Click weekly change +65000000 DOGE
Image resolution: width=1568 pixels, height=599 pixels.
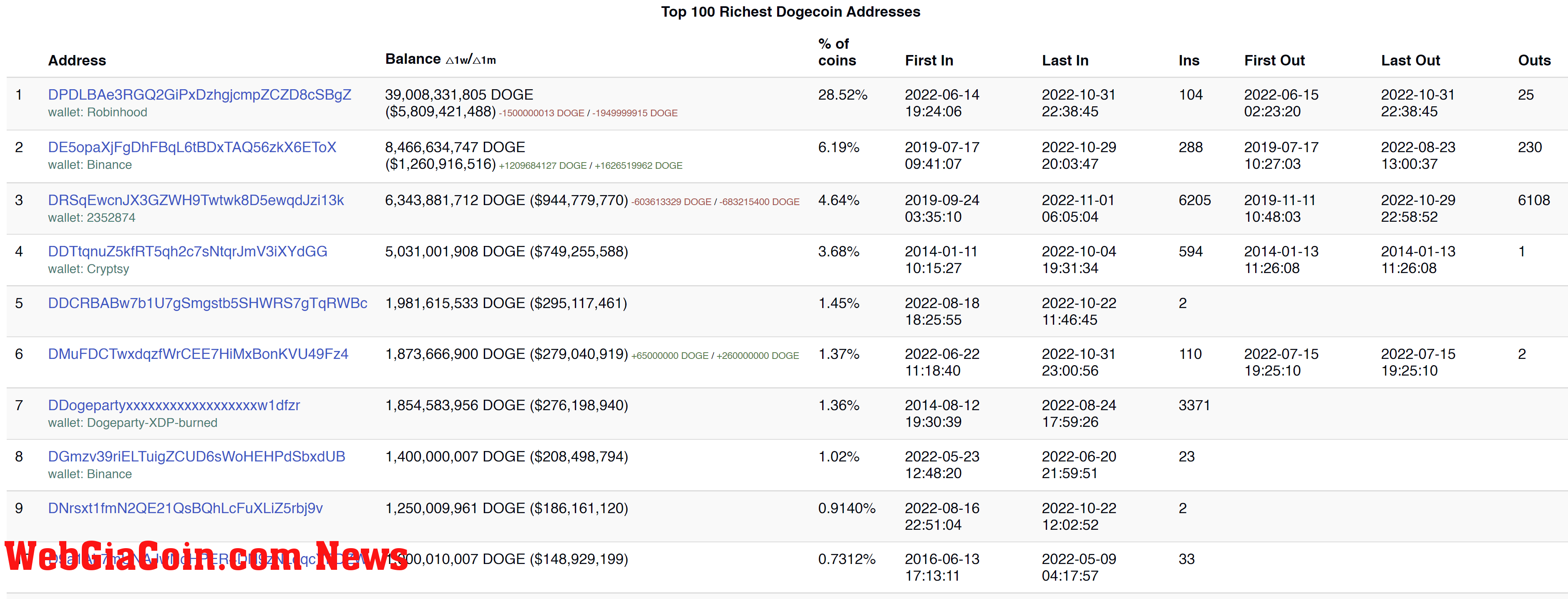[x=670, y=356]
